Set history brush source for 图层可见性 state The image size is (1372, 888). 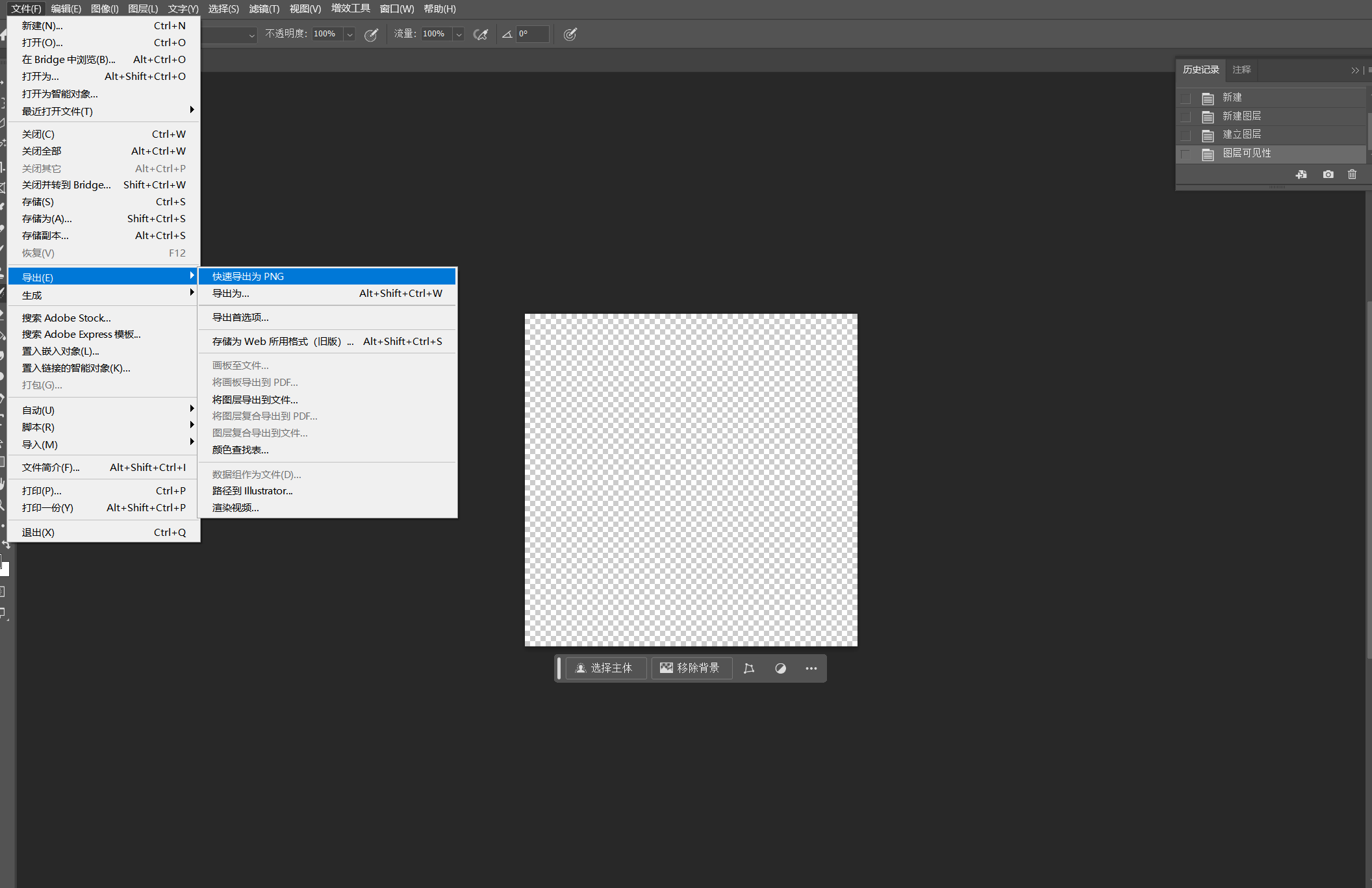1186,154
